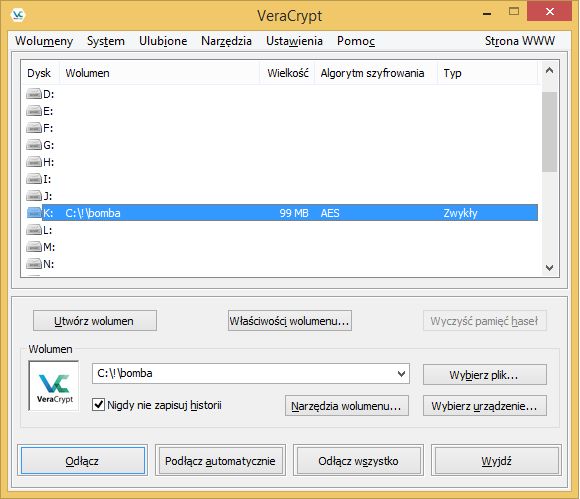The image size is (580, 499).
Task: Expand the volume path combo box arrow
Action: [401, 374]
